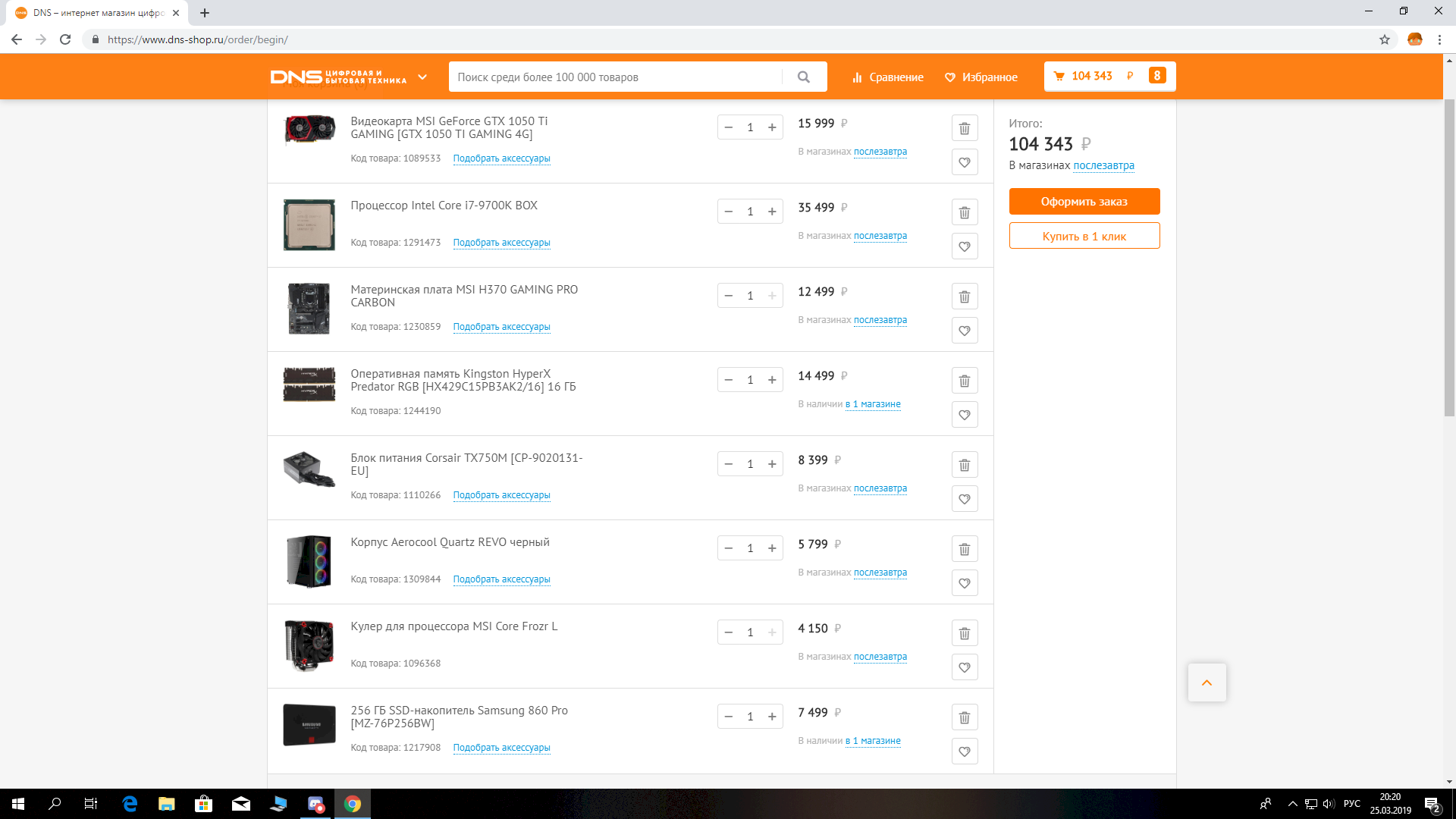1456x819 pixels.
Task: Open a new browser tab
Action: click(205, 13)
